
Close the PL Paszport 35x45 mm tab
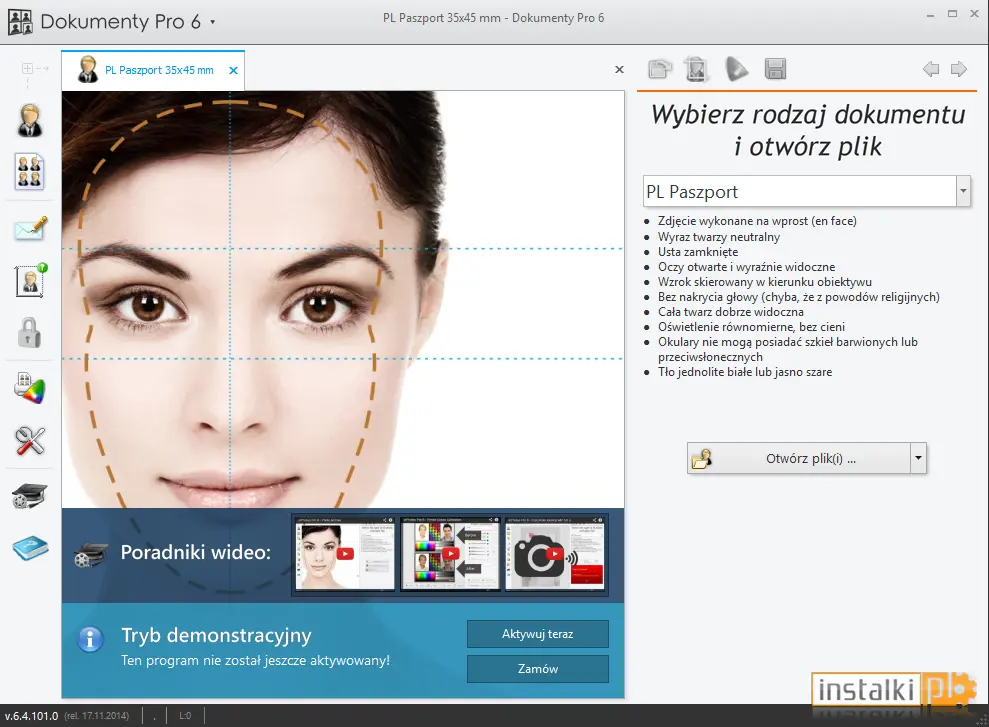coord(233,71)
